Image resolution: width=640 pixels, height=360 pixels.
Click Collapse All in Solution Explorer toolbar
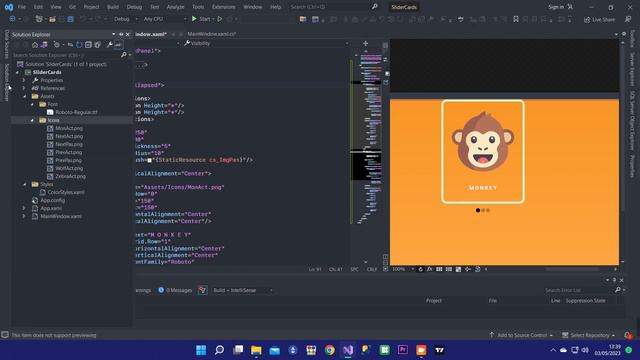(88, 45)
